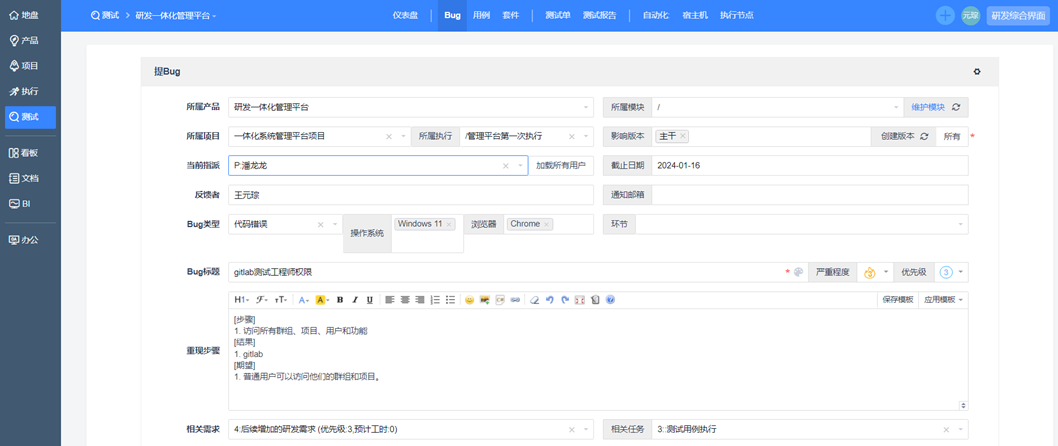Image resolution: width=1058 pixels, height=446 pixels.
Task: Switch to the 仪表盘 tab
Action: pos(406,16)
